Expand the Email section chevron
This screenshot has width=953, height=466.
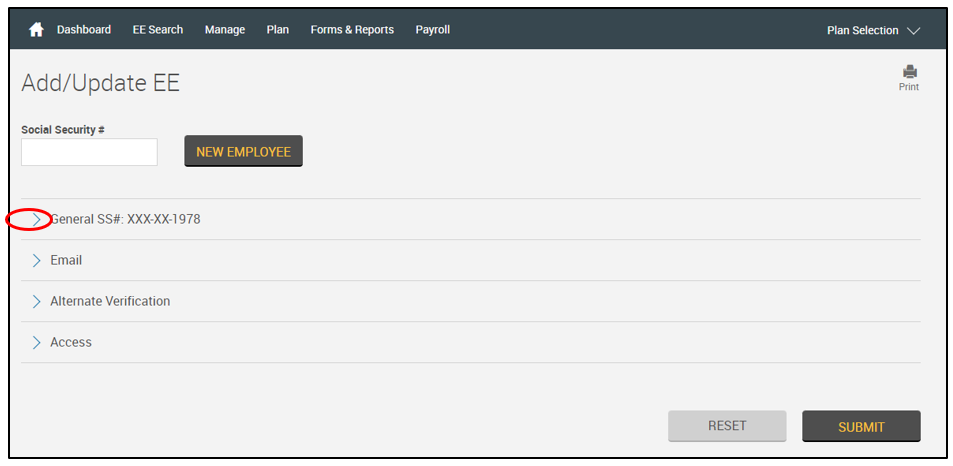[x=37, y=260]
